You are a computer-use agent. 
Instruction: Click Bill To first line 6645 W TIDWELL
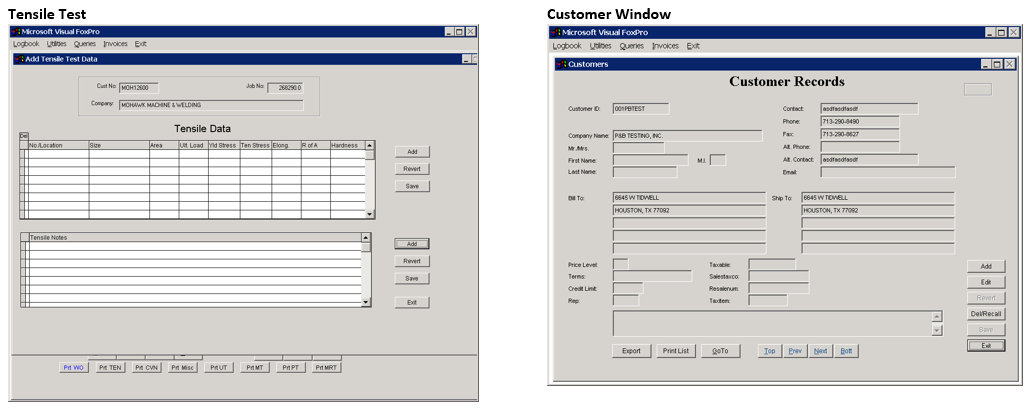point(689,197)
